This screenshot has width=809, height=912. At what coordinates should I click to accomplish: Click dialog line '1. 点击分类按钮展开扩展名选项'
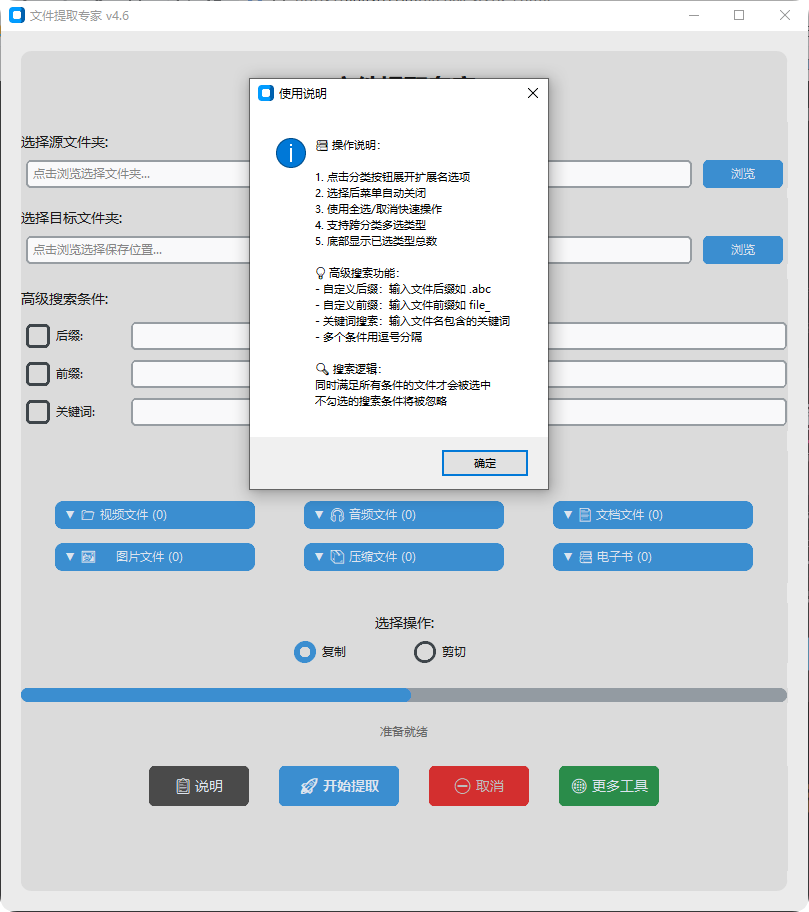[x=393, y=177]
